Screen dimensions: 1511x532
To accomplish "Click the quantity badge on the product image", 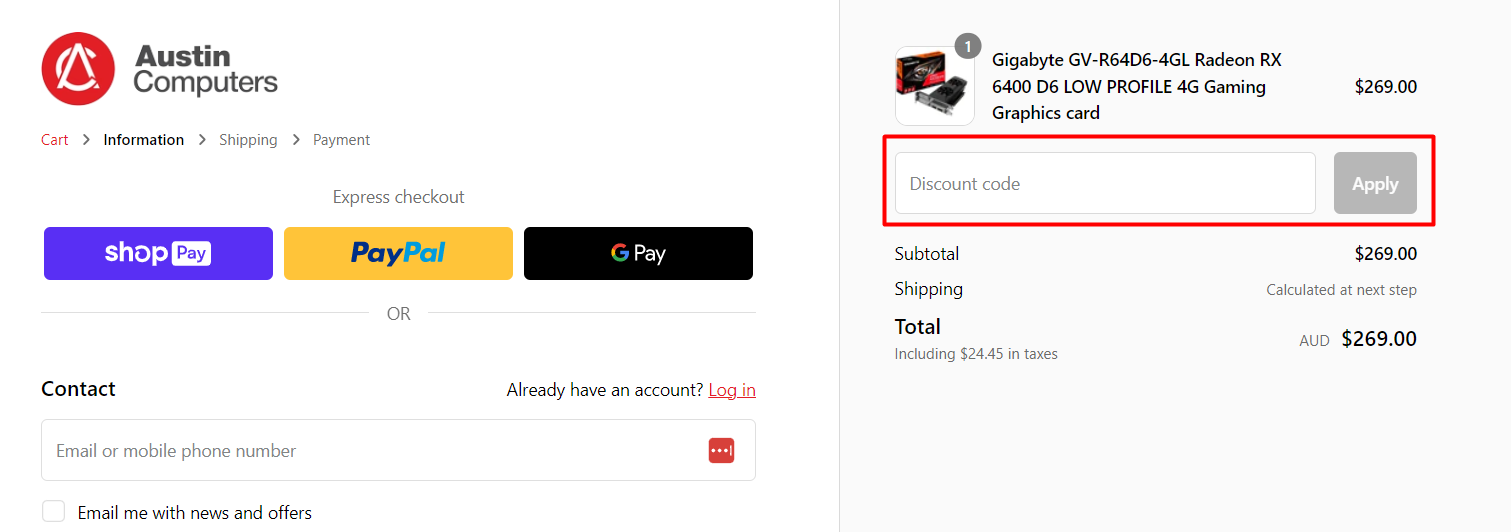I will 968,46.
